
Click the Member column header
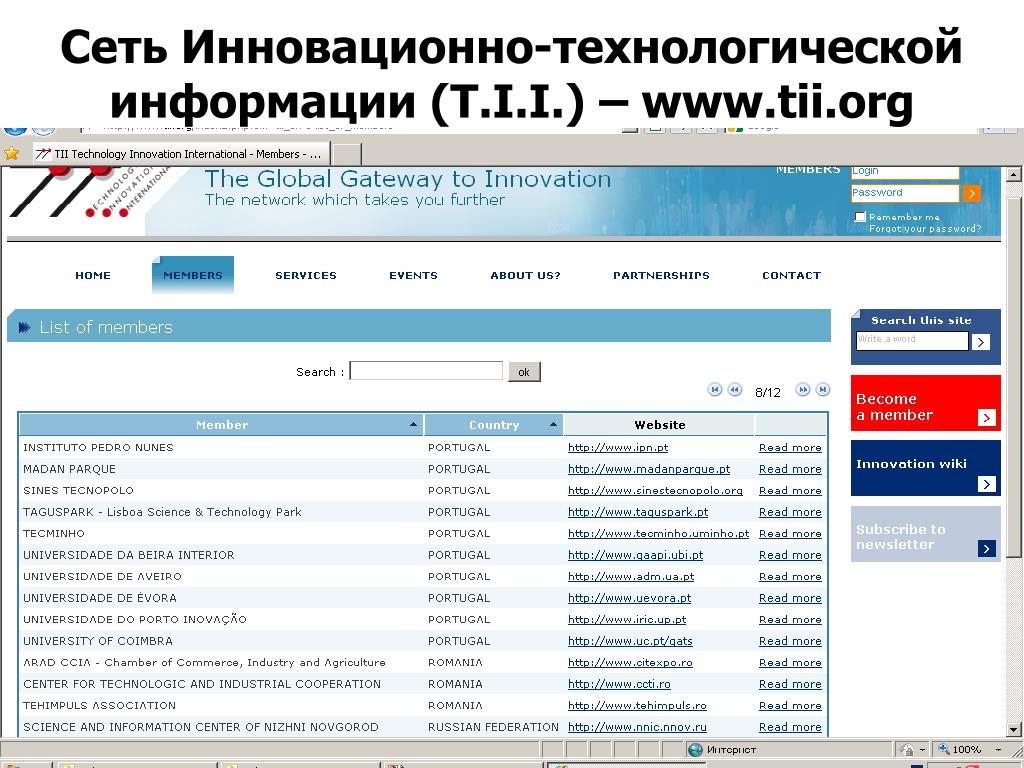pos(221,424)
